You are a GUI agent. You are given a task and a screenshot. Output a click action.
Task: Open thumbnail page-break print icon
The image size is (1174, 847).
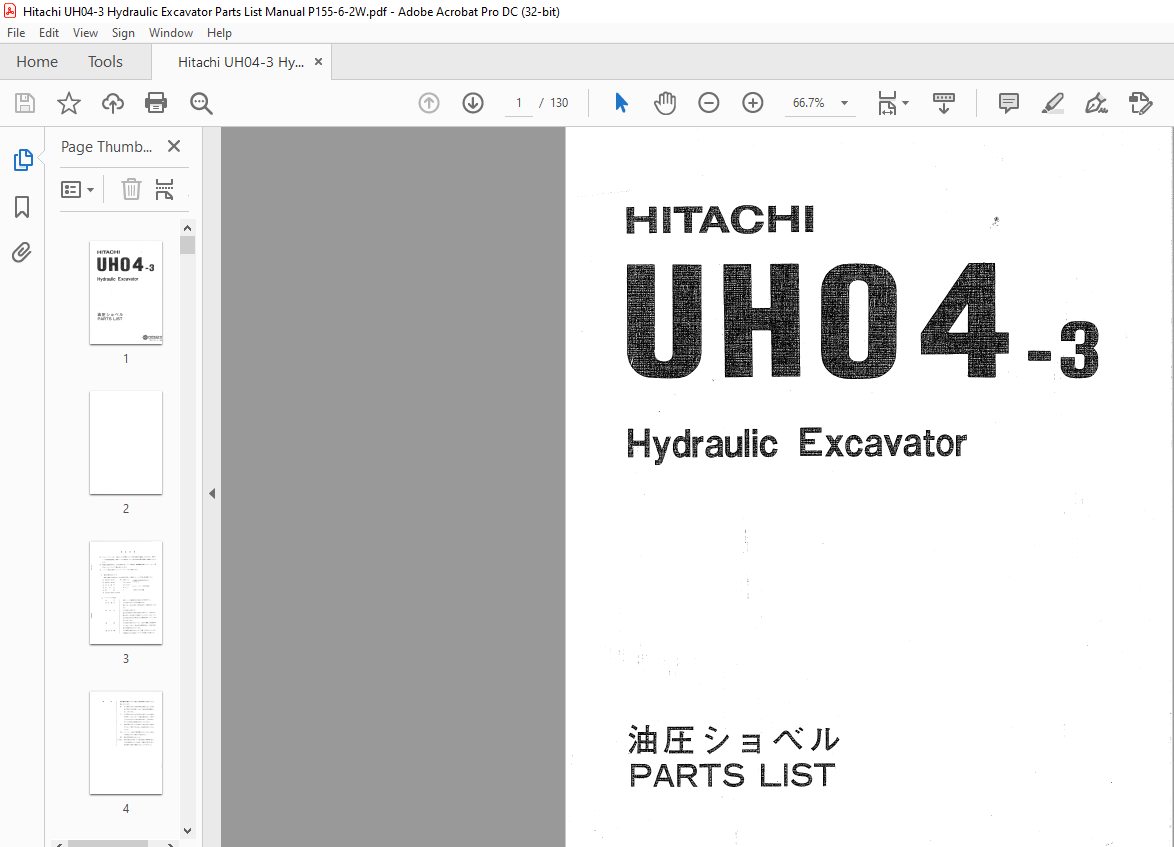point(164,189)
